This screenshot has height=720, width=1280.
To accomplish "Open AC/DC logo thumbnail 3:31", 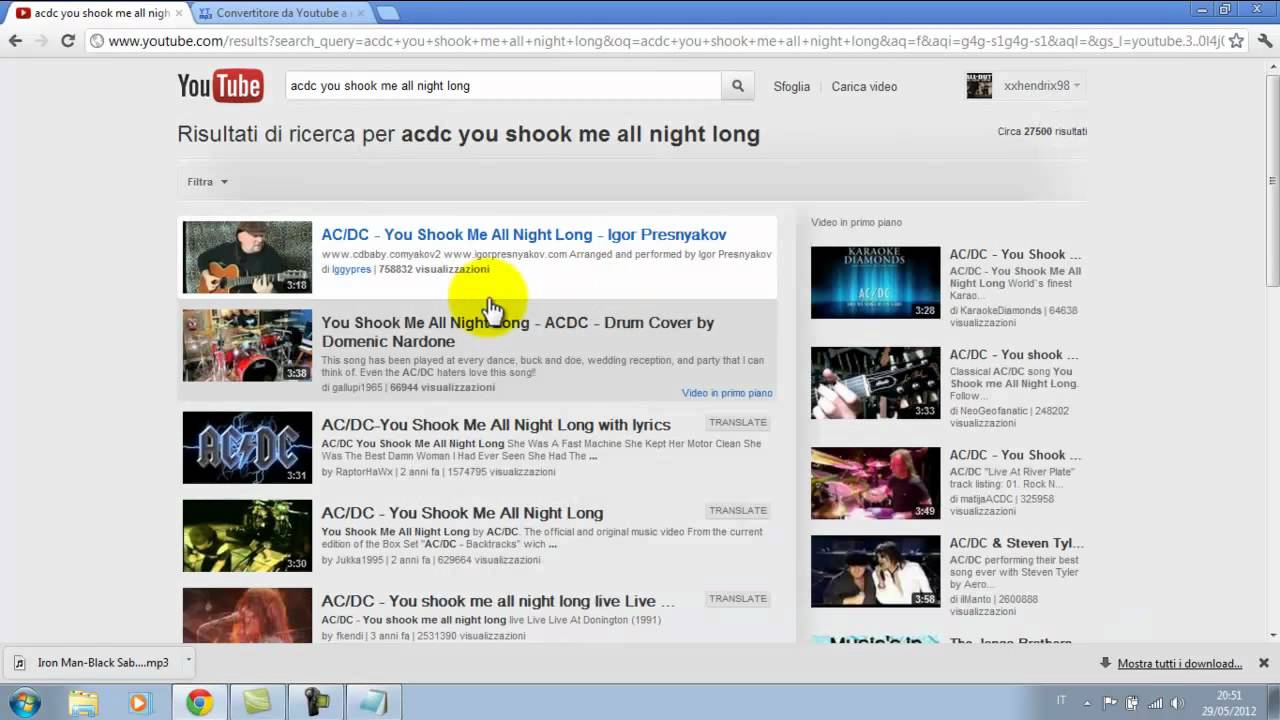I will tap(247, 447).
